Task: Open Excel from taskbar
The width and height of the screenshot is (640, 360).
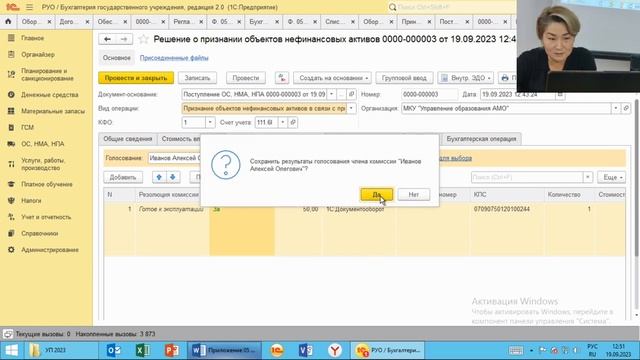Action: point(142,350)
